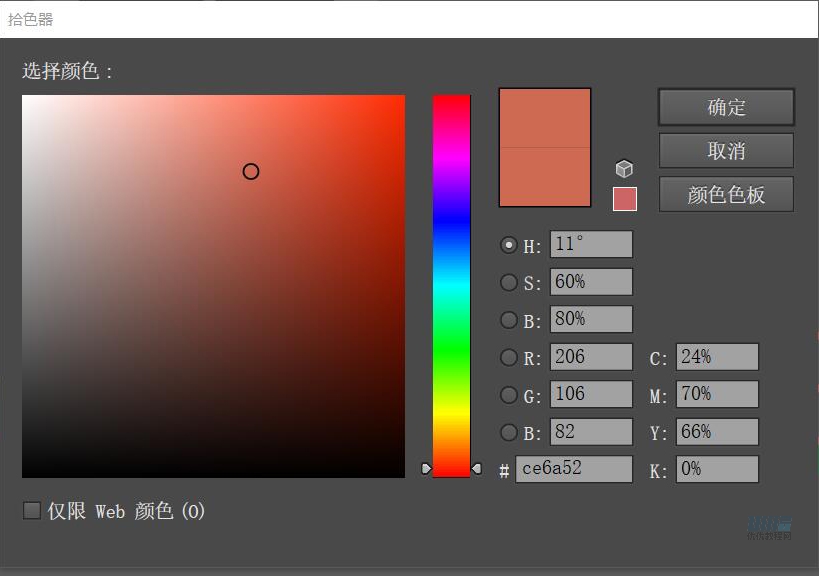
Task: Select the R red radio button
Action: 509,357
